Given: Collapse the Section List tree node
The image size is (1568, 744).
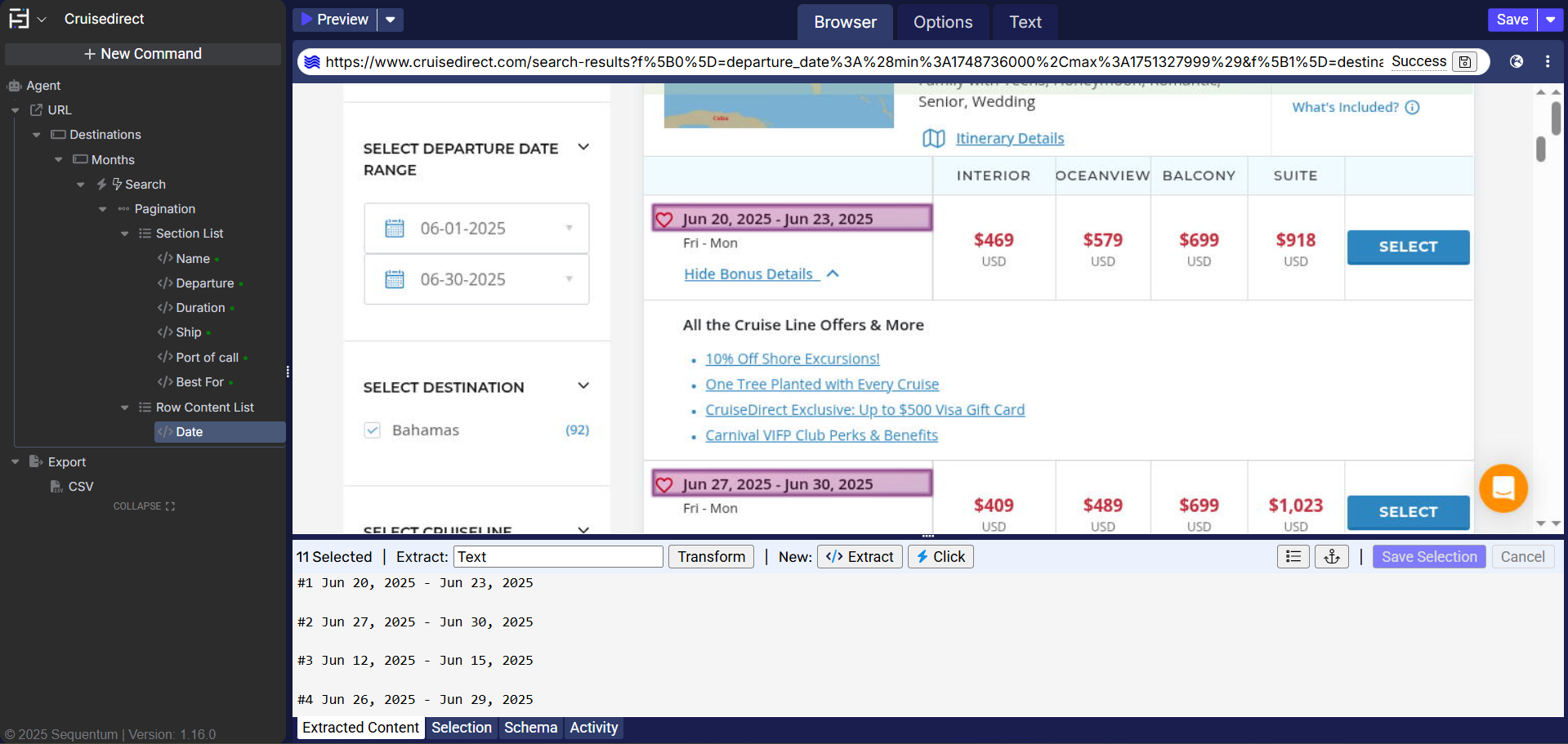Looking at the screenshot, I should tap(124, 234).
